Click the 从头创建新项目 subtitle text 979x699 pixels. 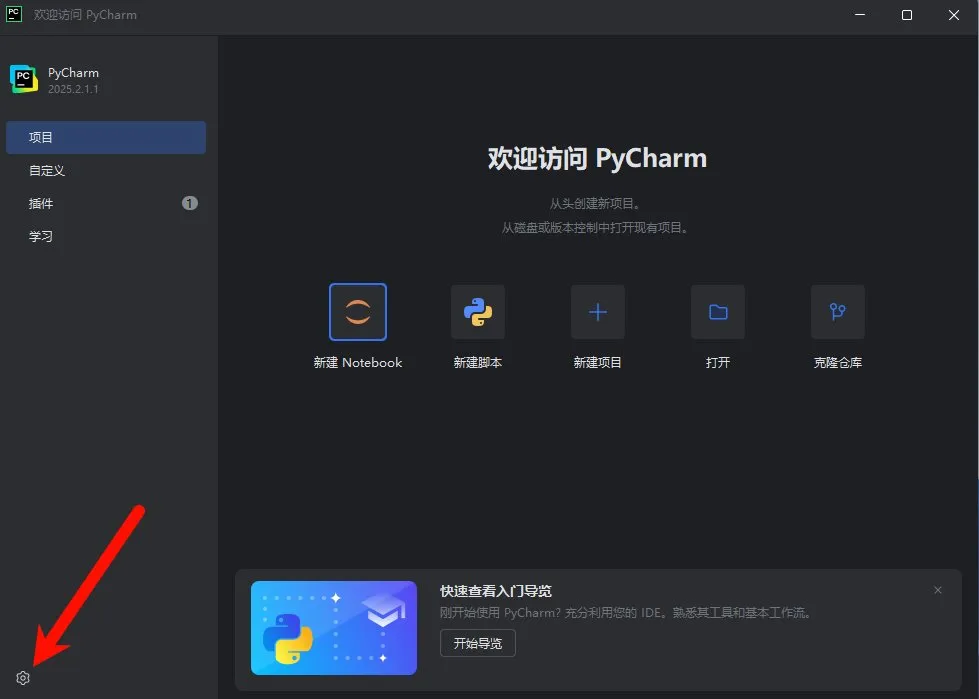(594, 203)
